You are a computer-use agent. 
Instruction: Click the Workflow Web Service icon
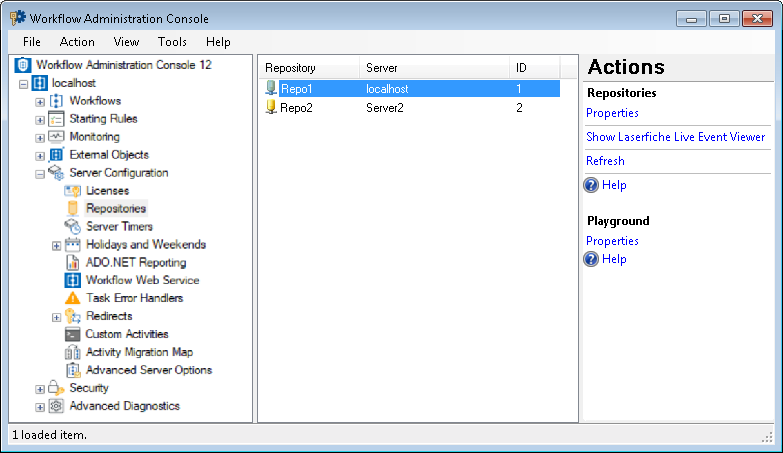[x=72, y=280]
